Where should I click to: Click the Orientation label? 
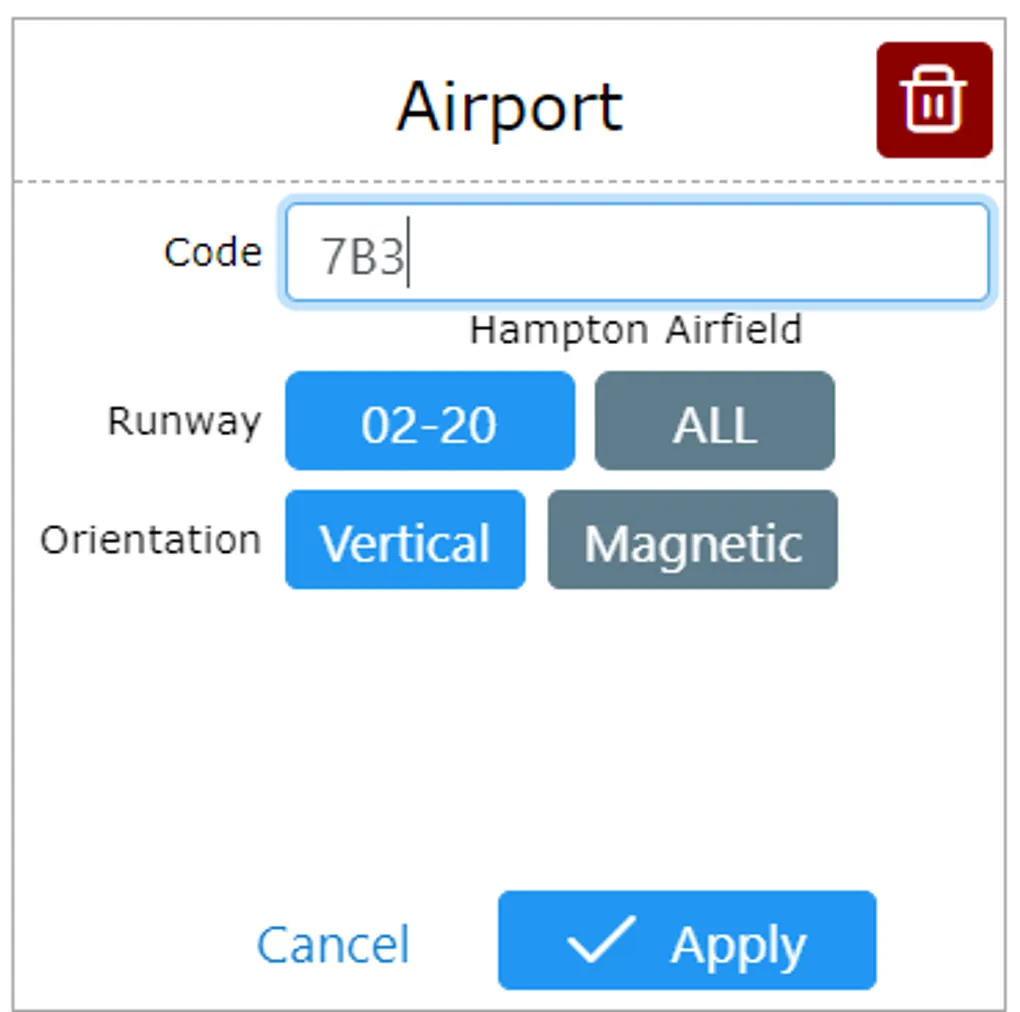(151, 540)
